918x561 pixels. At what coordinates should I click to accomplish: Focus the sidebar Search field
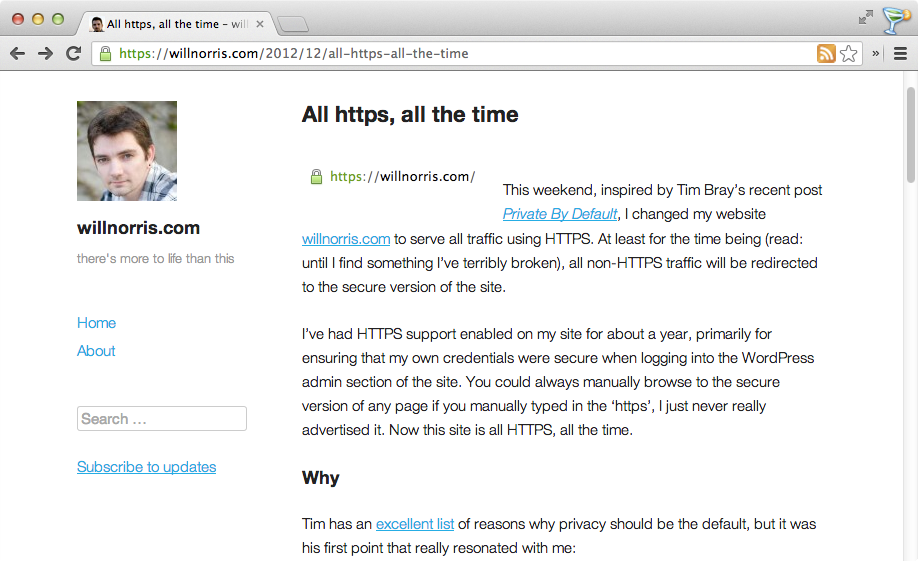[162, 419]
